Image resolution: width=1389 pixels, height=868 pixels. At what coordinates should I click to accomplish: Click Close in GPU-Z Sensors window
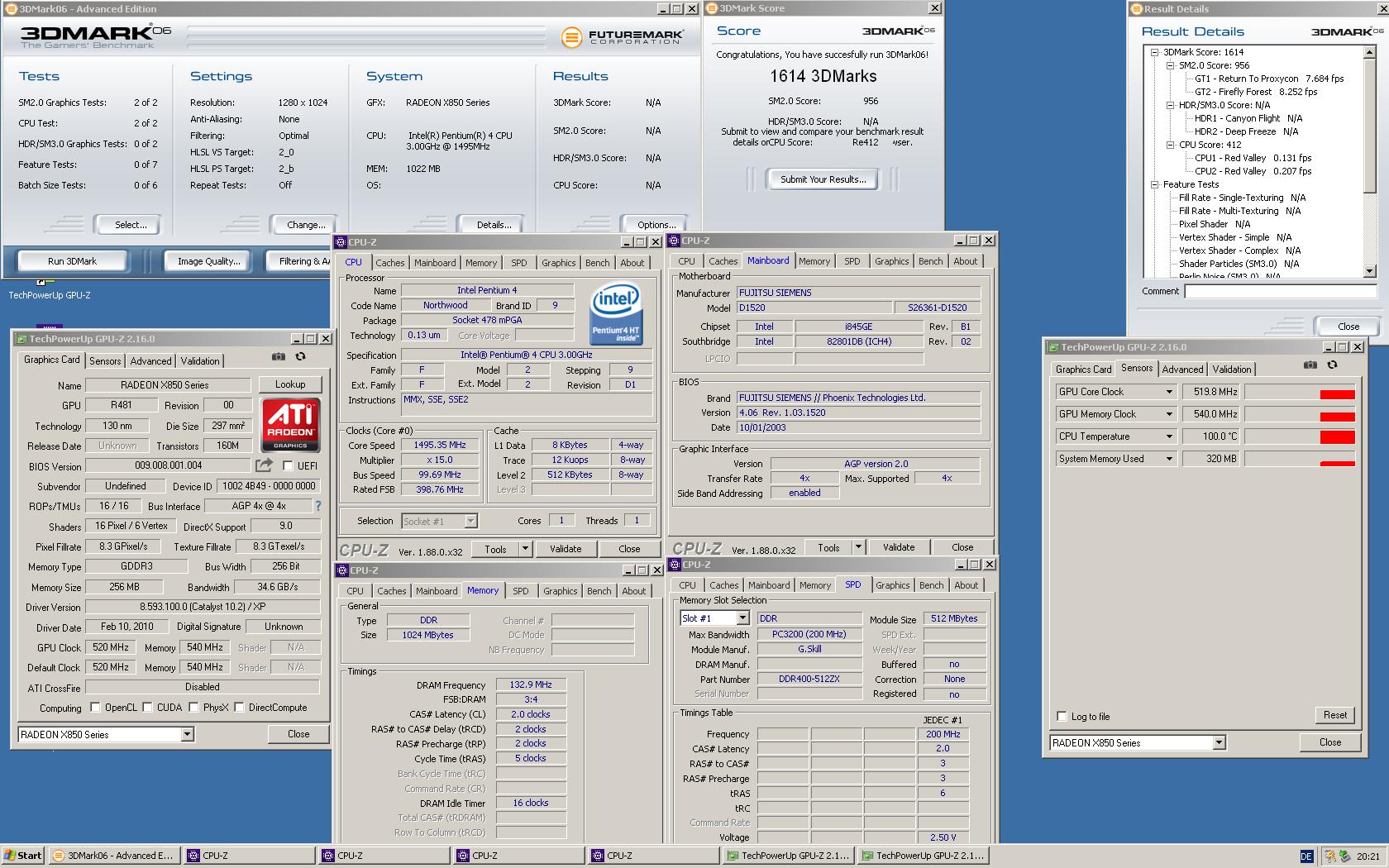pos(1330,742)
